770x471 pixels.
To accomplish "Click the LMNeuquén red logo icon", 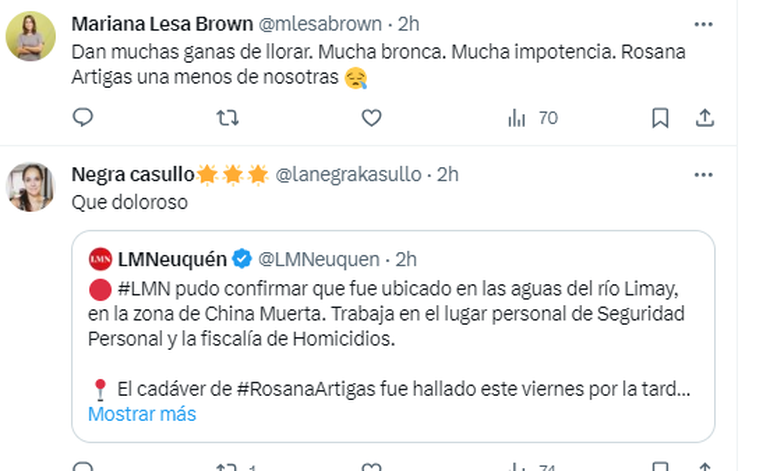I will pos(100,260).
